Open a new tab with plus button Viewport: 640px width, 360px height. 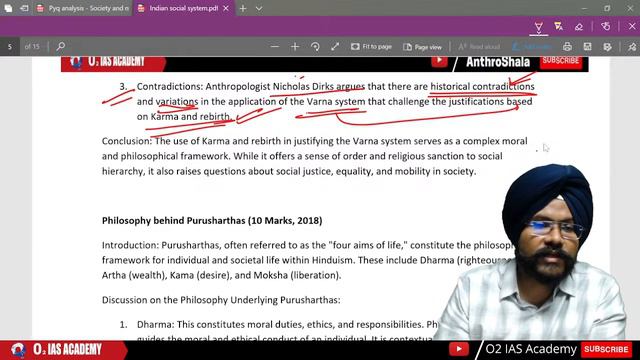pos(243,8)
